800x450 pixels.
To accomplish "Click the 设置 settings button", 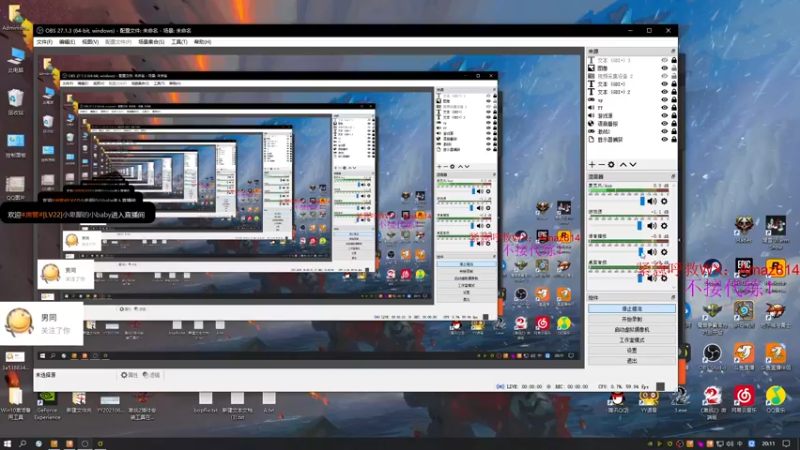I will coord(632,351).
